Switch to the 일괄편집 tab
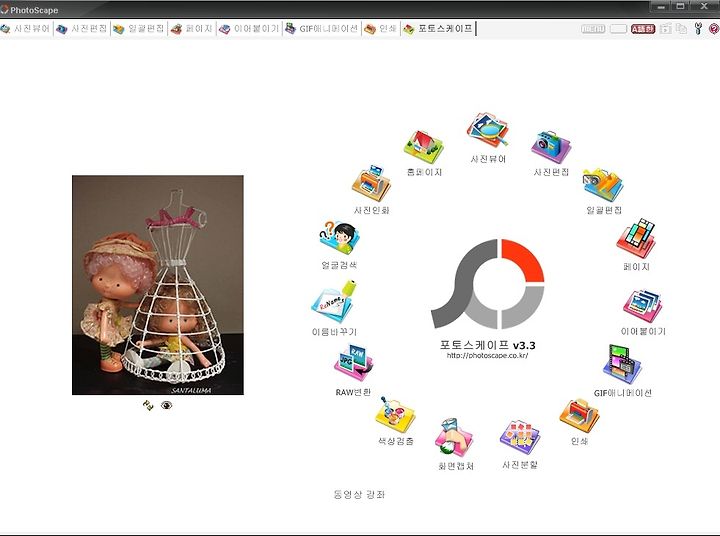The width and height of the screenshot is (720, 536). (x=139, y=29)
